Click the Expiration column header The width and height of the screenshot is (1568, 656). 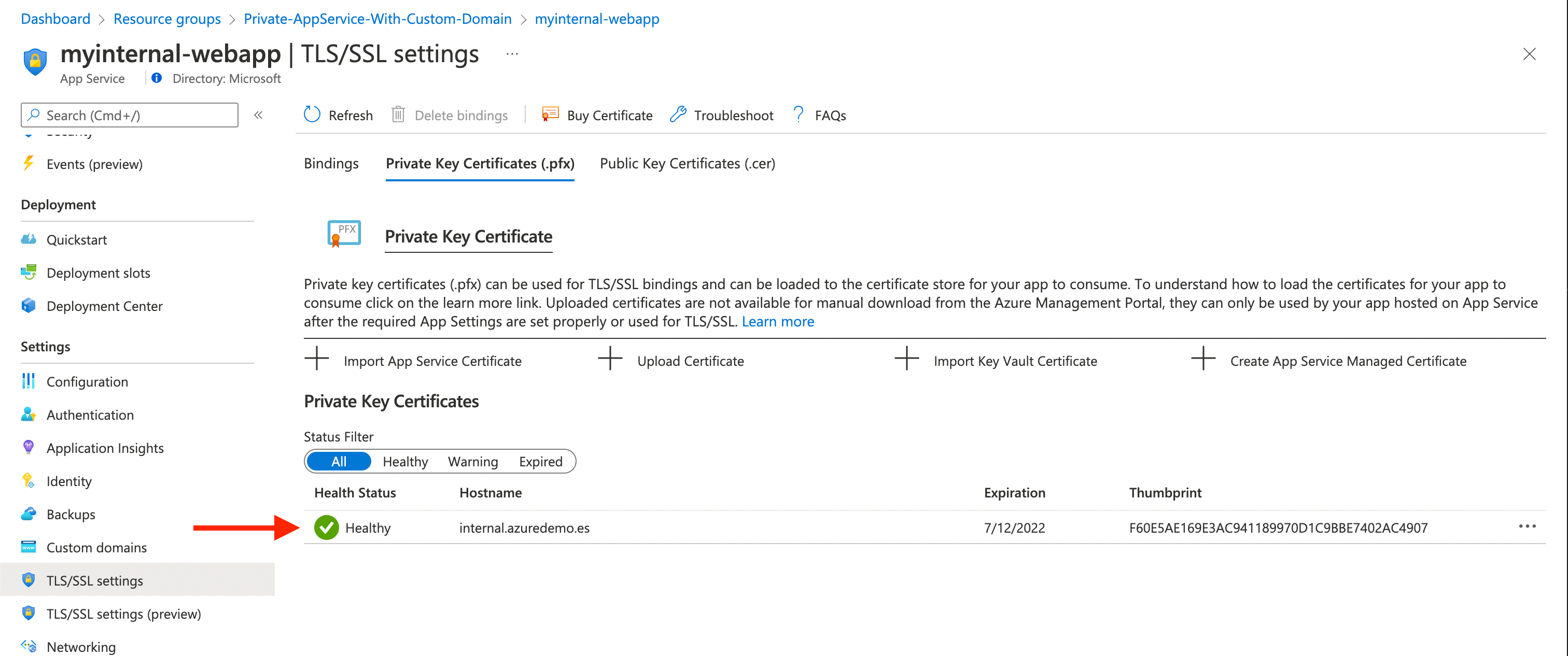[1014, 492]
